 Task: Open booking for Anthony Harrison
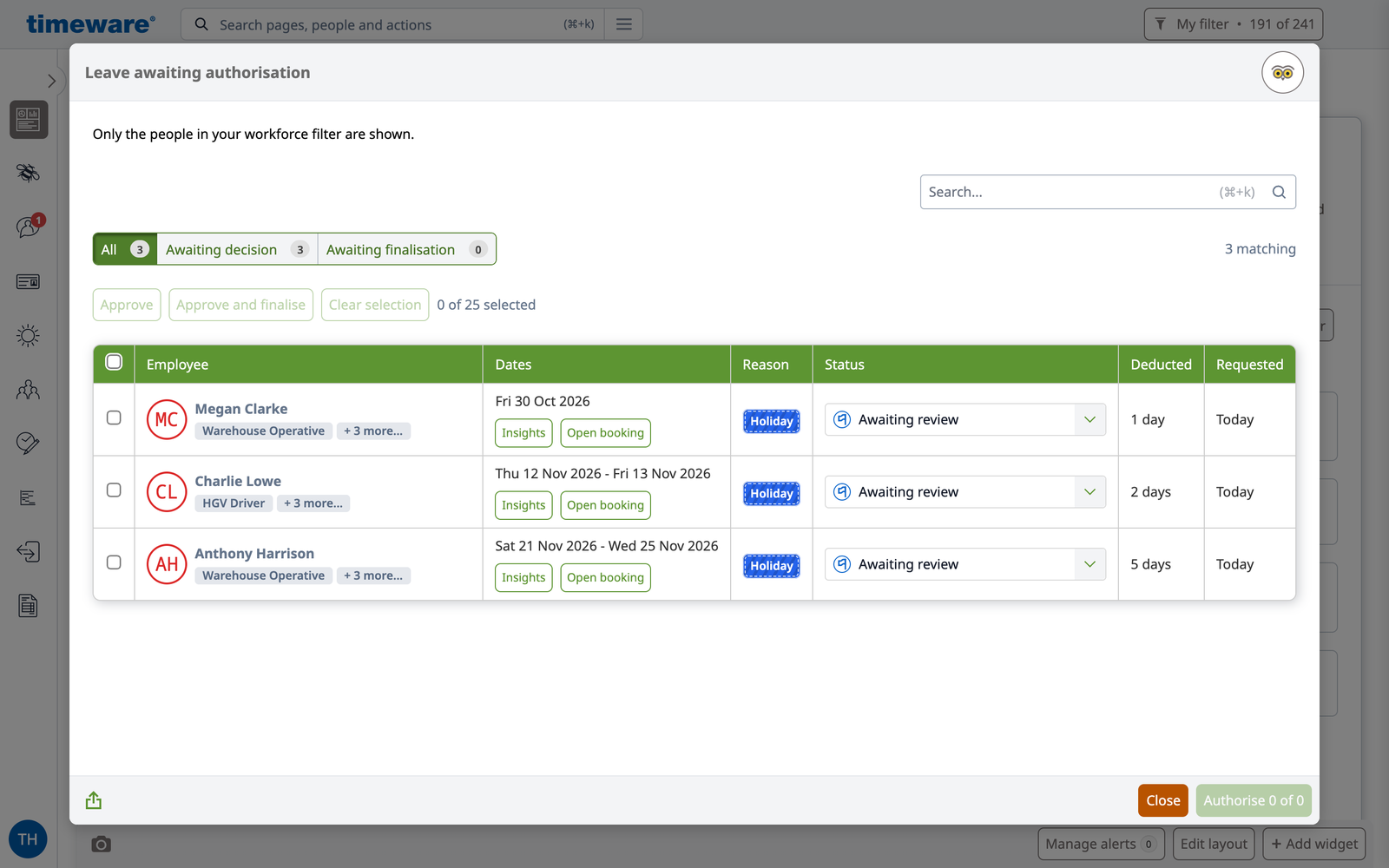pos(605,577)
